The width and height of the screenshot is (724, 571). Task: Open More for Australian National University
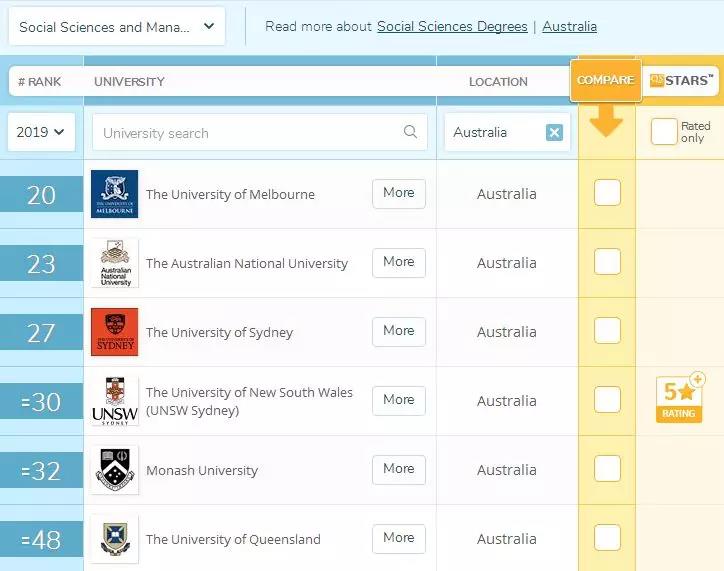click(x=399, y=263)
